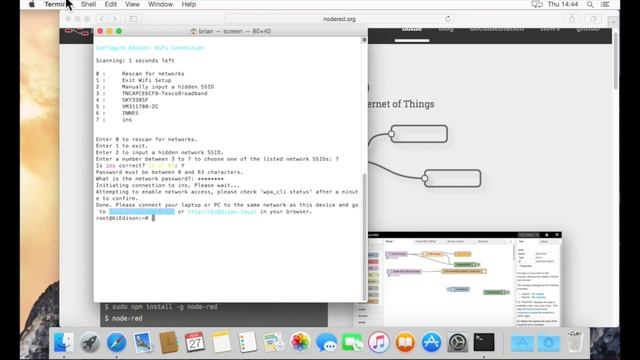Open the blog page on Node-RED site
Screen dimensions: 640x360
pyautogui.click(x=446, y=29)
